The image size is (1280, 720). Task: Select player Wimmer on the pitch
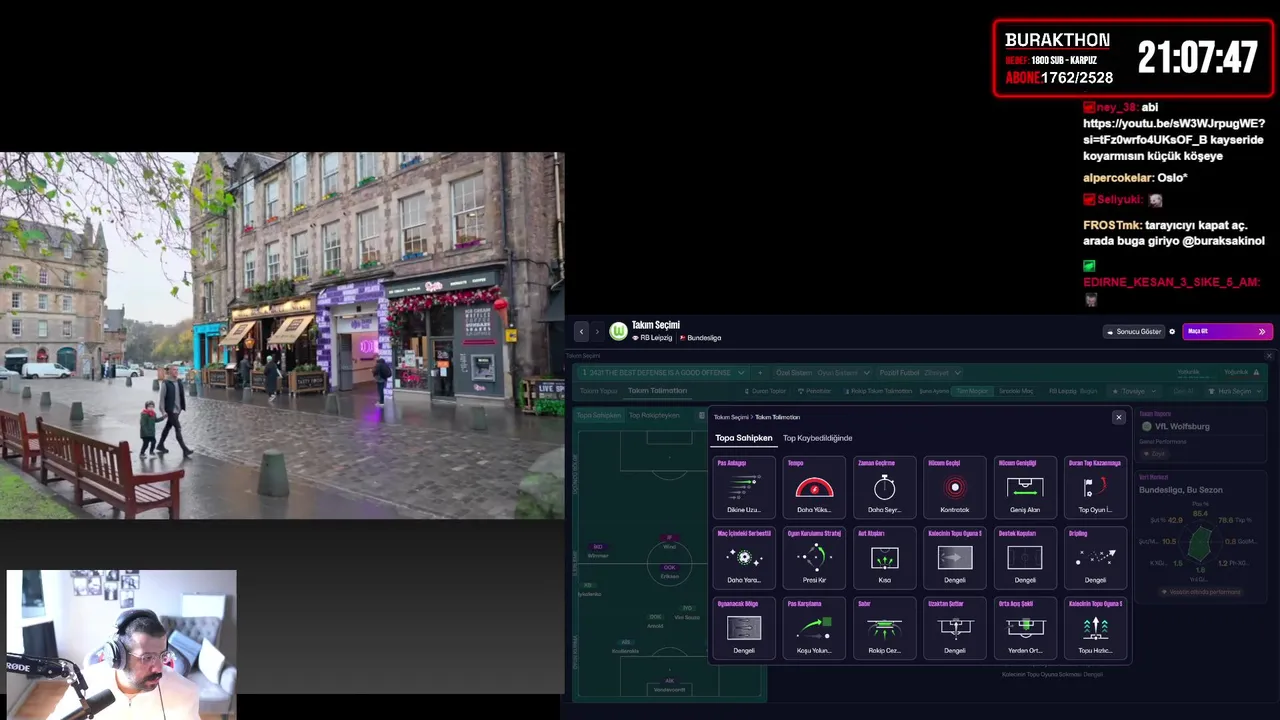coord(598,551)
